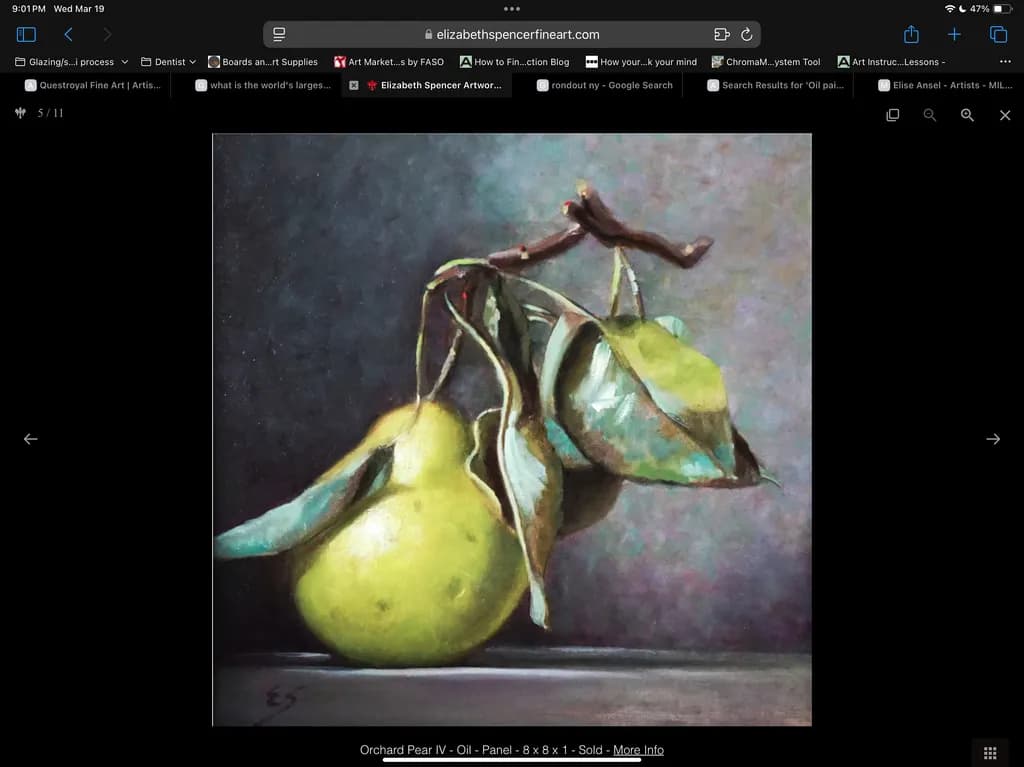Open the page menu in address bar
The height and width of the screenshot is (767, 1024).
click(279, 35)
